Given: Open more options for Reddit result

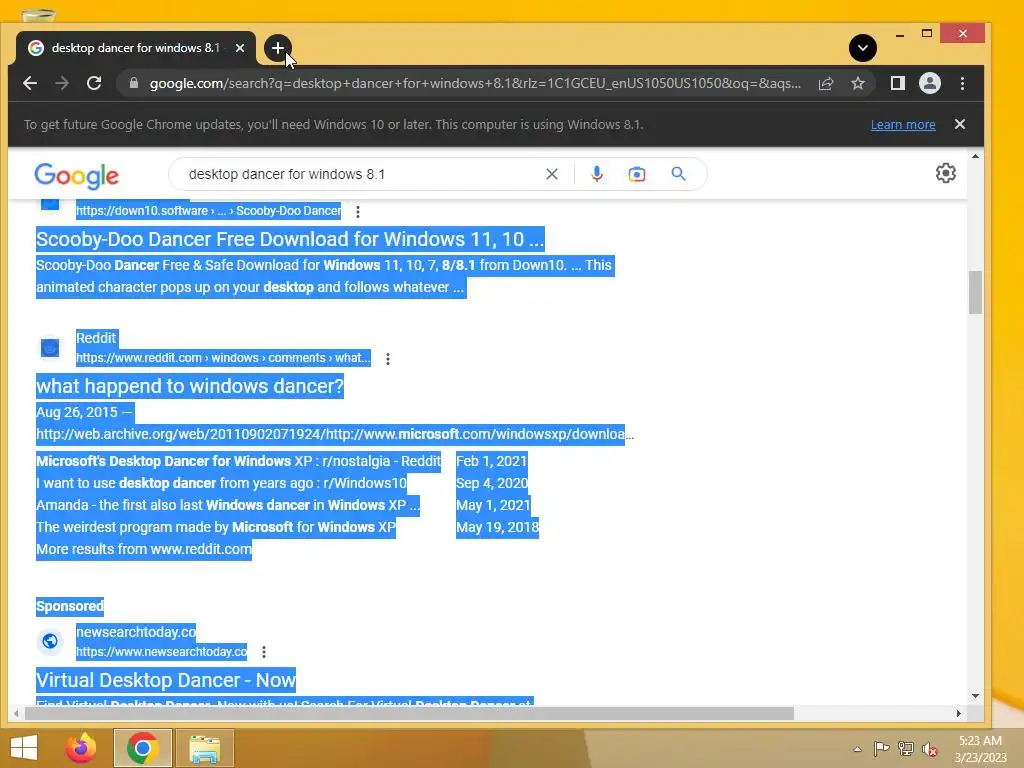Looking at the screenshot, I should click(x=387, y=359).
